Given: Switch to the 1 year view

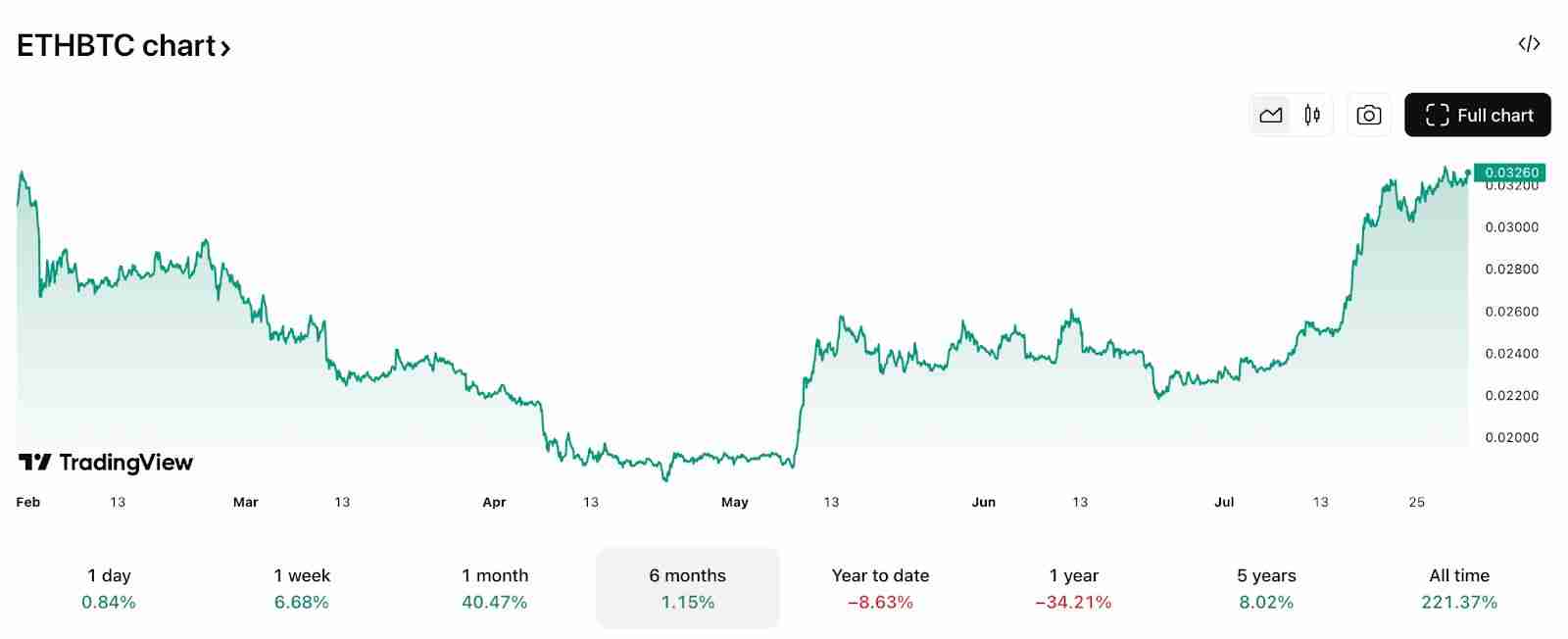Looking at the screenshot, I should click(1072, 588).
